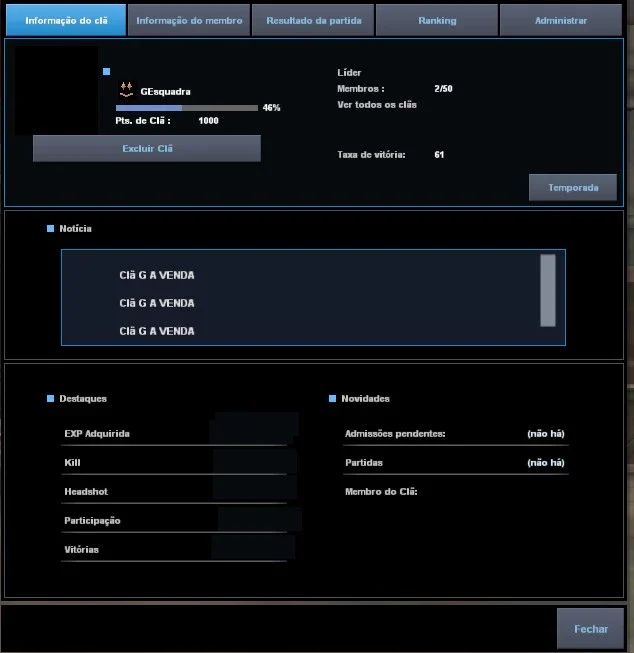Click the blue square beside Destaques
Viewport: 634px width, 653px height.
tap(50, 399)
